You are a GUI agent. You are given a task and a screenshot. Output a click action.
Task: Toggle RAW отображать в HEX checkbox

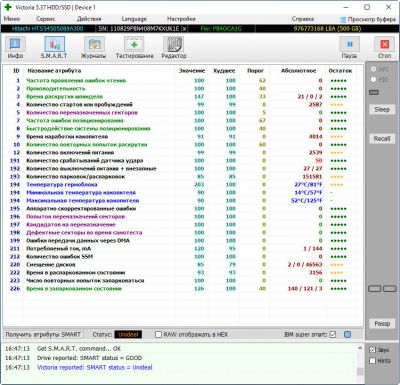pyautogui.click(x=159, y=334)
